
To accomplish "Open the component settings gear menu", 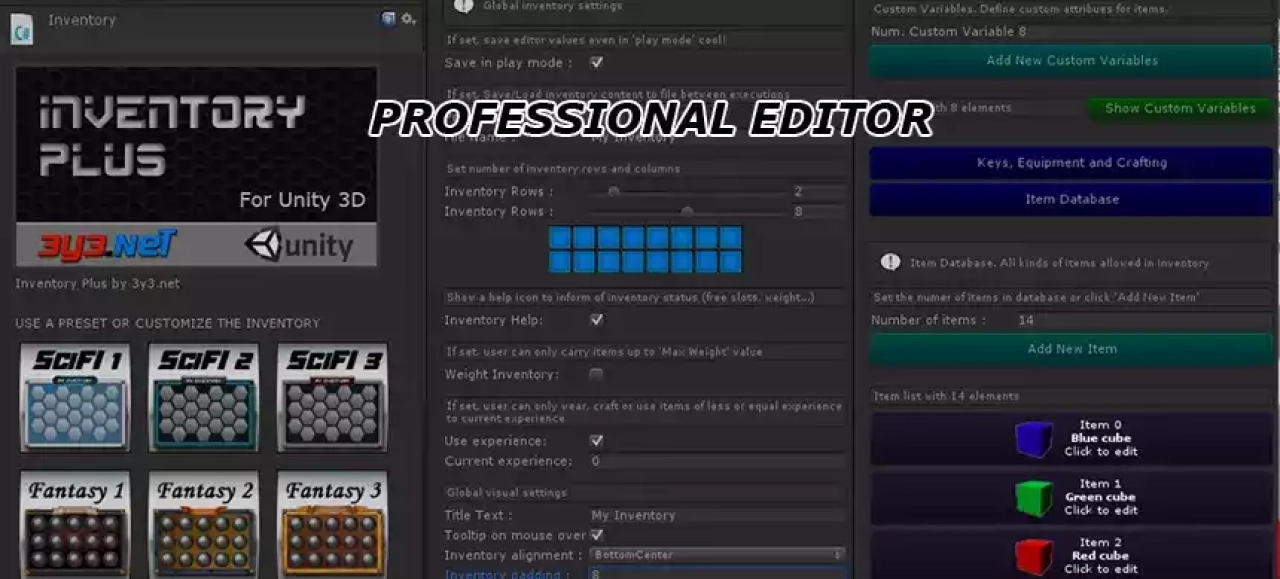I will [x=408, y=18].
